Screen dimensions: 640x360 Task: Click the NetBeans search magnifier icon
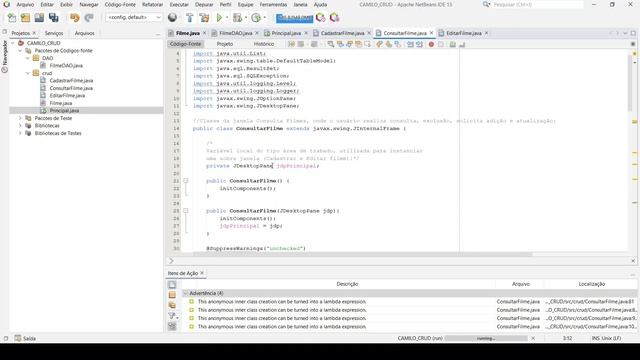click(486, 4)
